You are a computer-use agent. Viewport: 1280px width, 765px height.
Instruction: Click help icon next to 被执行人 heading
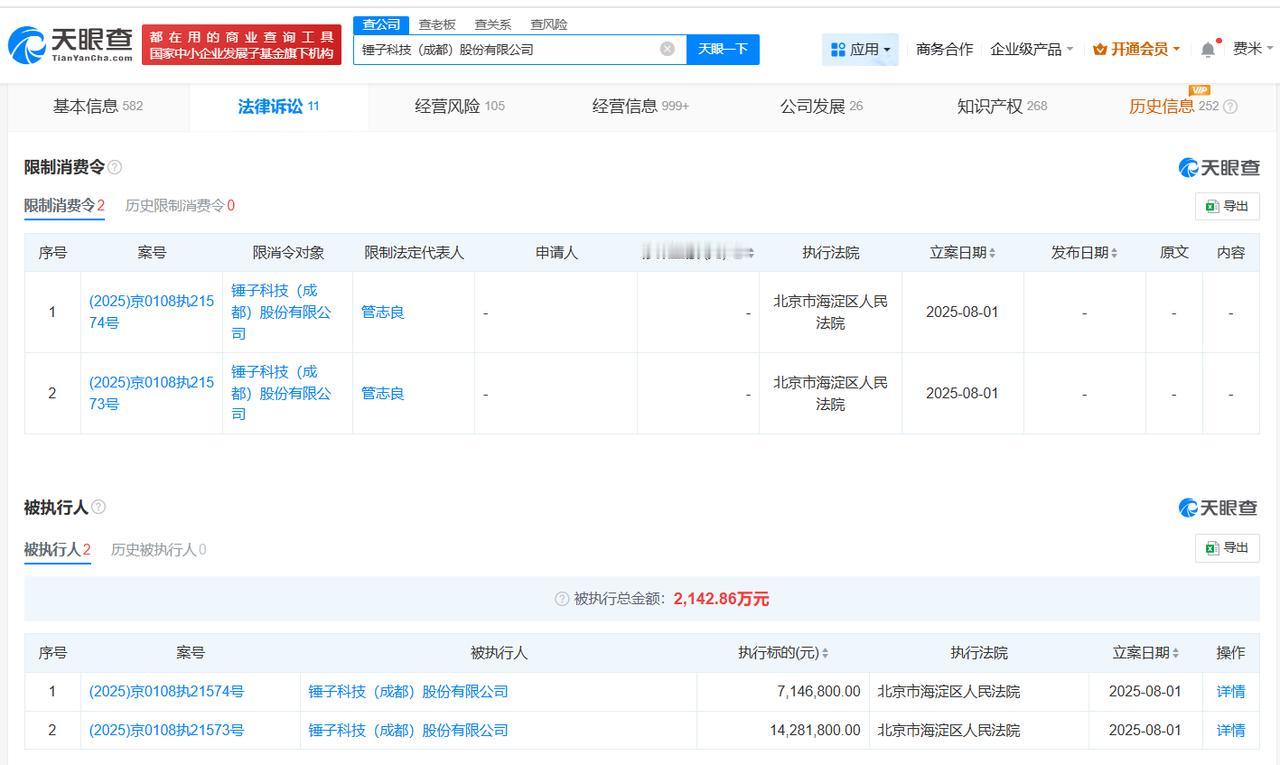(x=99, y=507)
